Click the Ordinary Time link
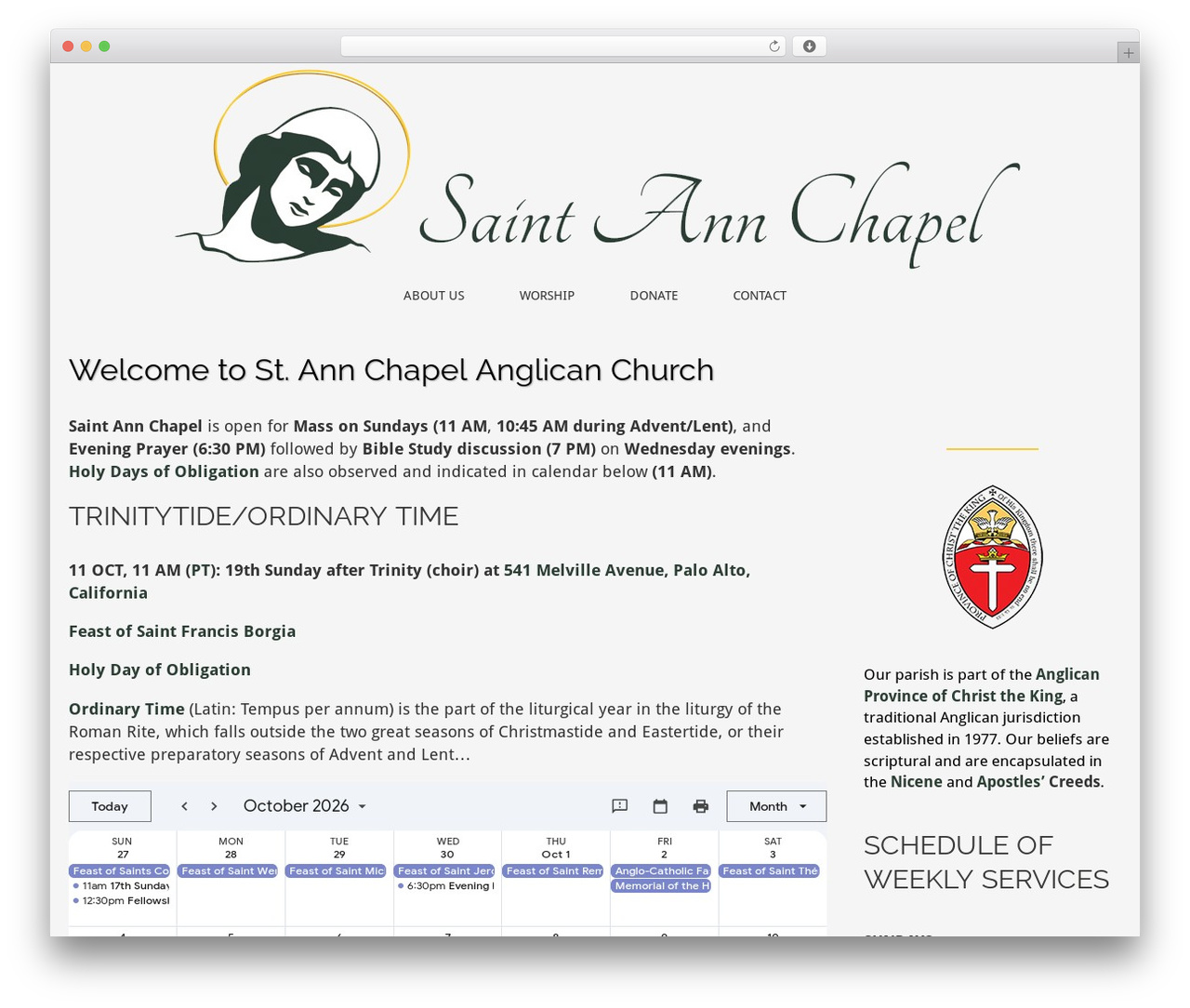The height and width of the screenshot is (1008, 1190). click(126, 710)
